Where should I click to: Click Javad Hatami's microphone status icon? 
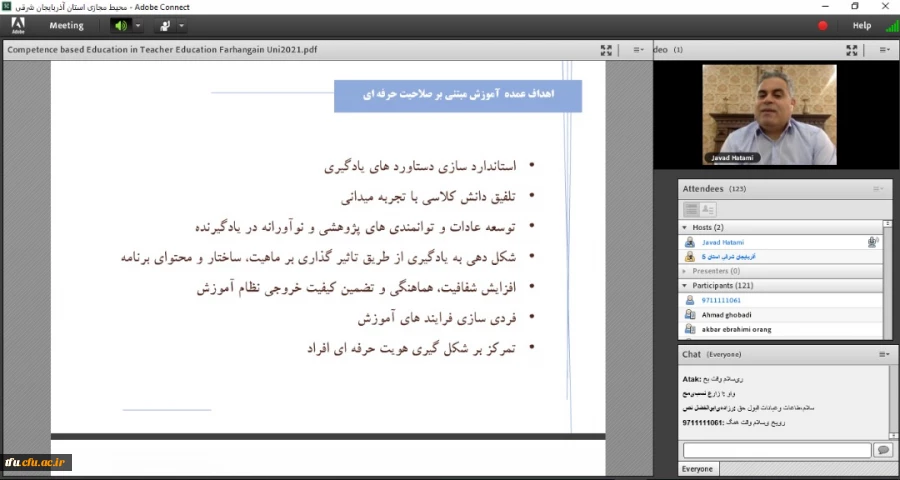pyautogui.click(x=872, y=242)
